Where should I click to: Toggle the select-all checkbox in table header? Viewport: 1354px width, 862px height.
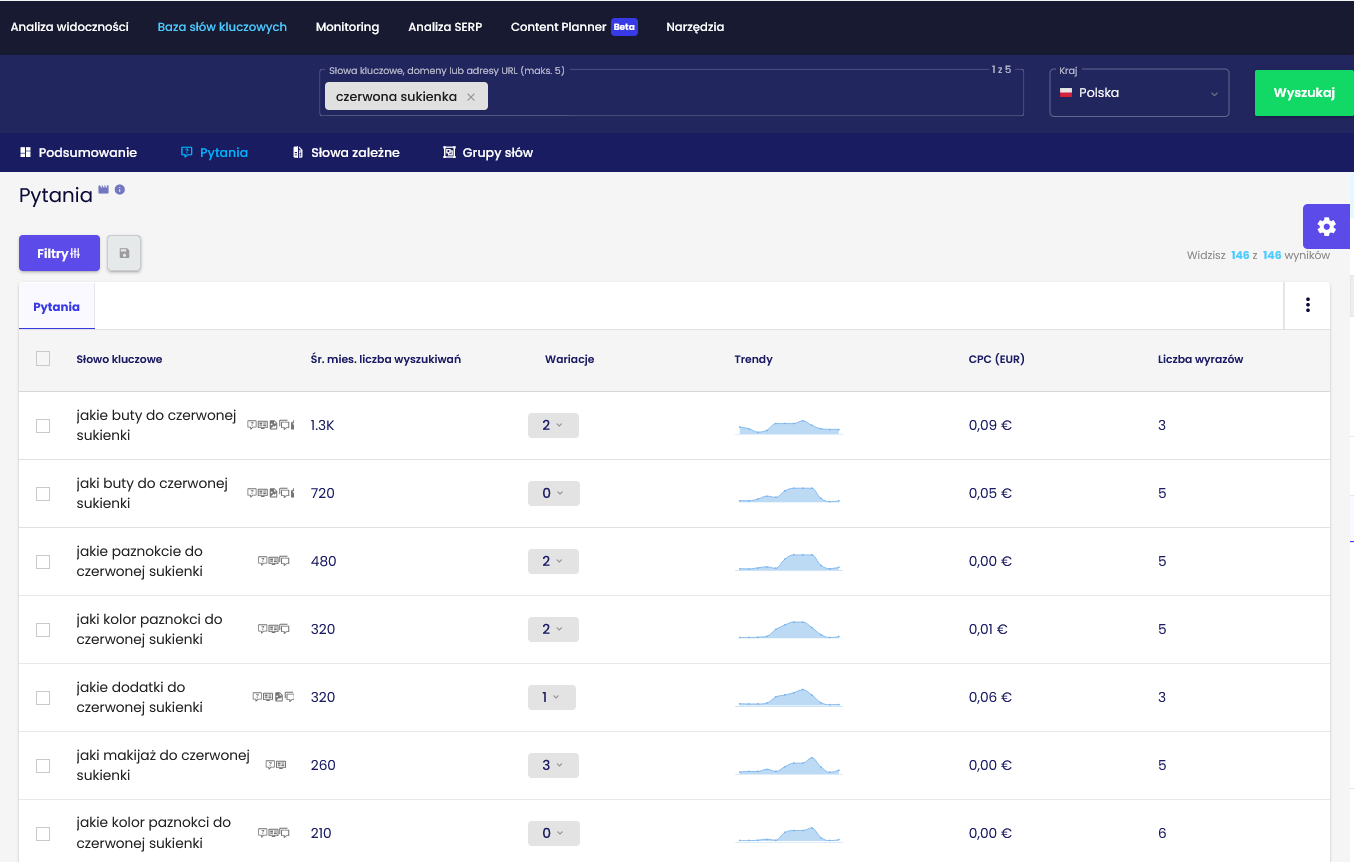(x=43, y=358)
